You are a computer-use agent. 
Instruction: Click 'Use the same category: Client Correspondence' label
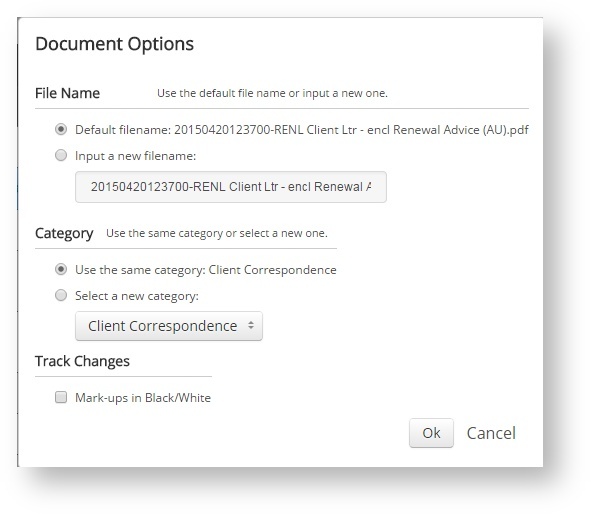point(206,270)
